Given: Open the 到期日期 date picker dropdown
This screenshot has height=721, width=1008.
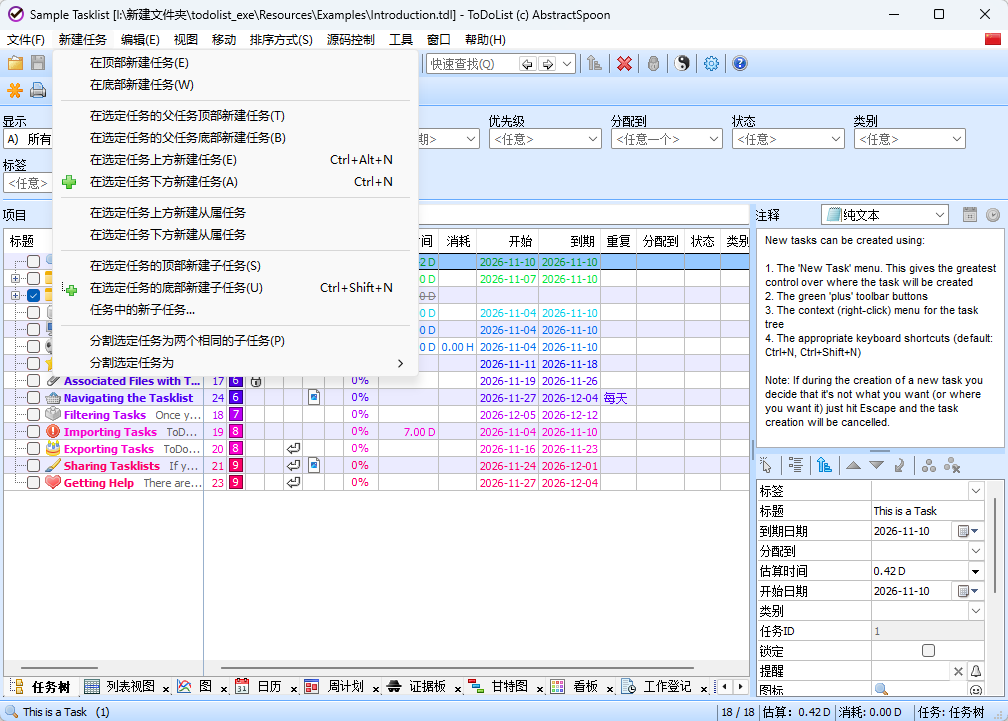Looking at the screenshot, I should pyautogui.click(x=975, y=531).
